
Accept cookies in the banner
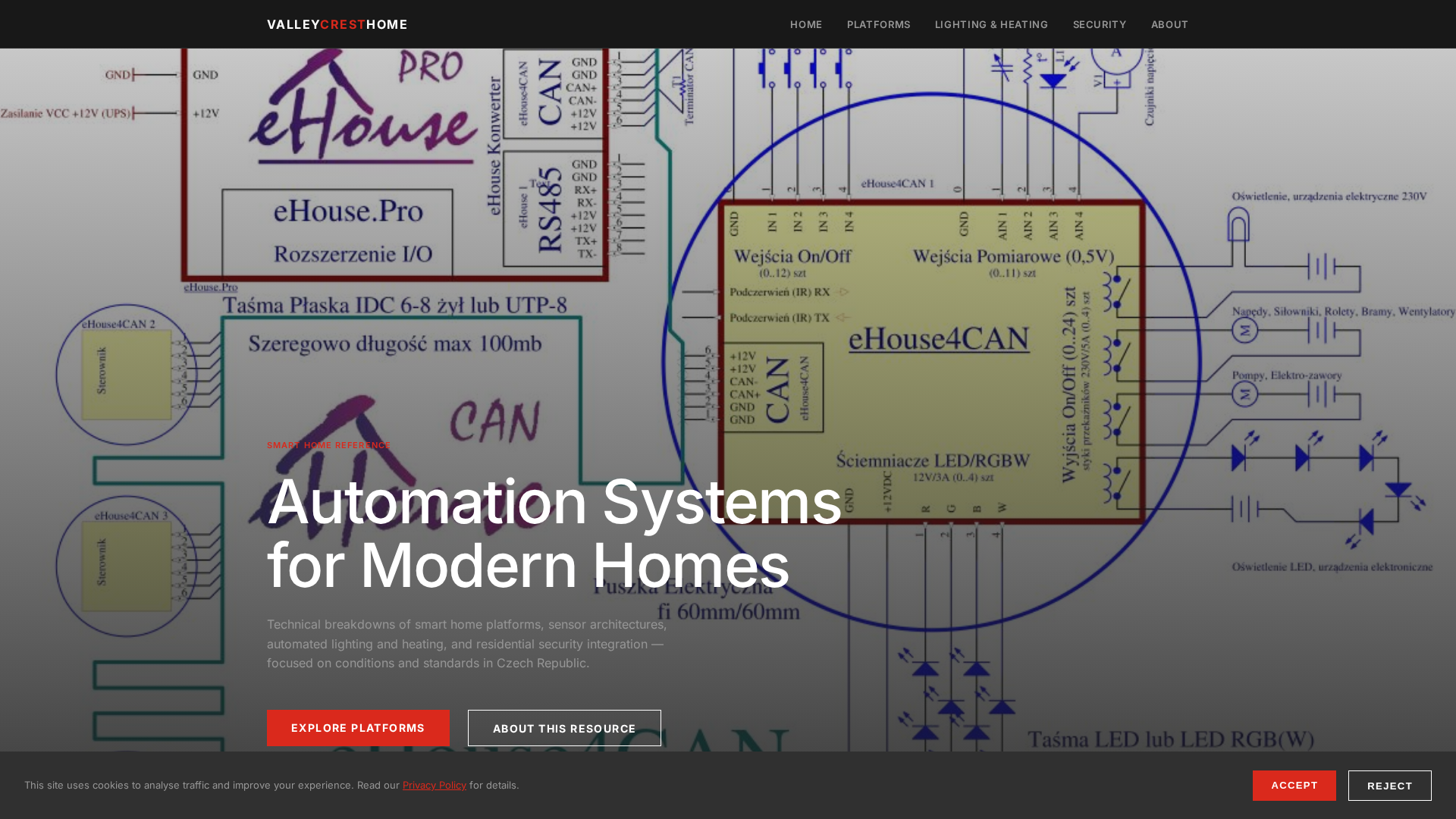[1294, 786]
